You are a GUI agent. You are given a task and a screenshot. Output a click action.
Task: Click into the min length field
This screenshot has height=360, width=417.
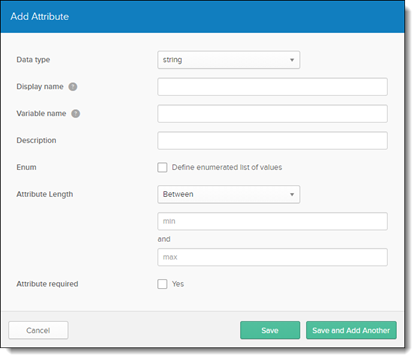tap(272, 221)
